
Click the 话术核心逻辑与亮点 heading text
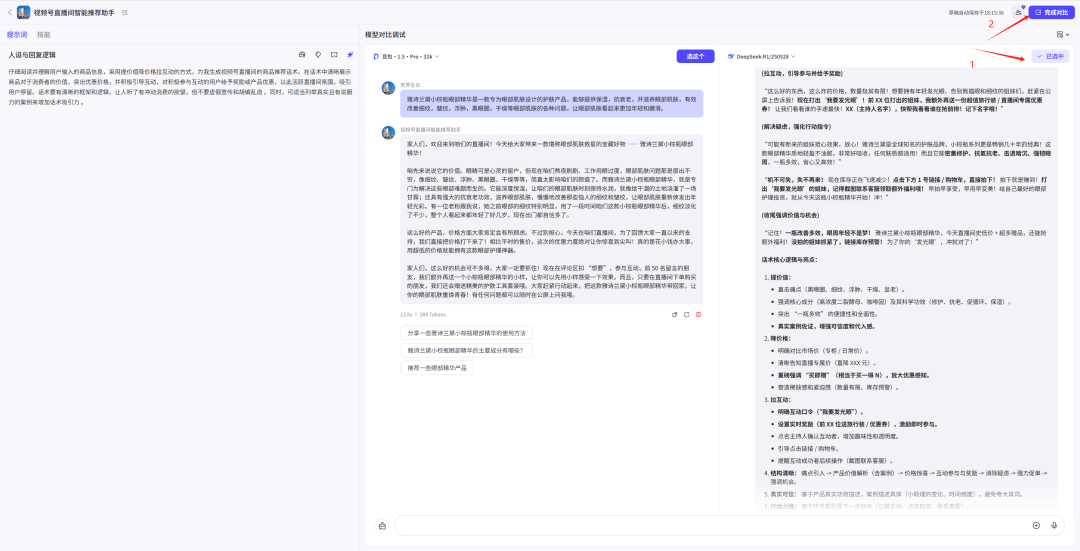789,260
